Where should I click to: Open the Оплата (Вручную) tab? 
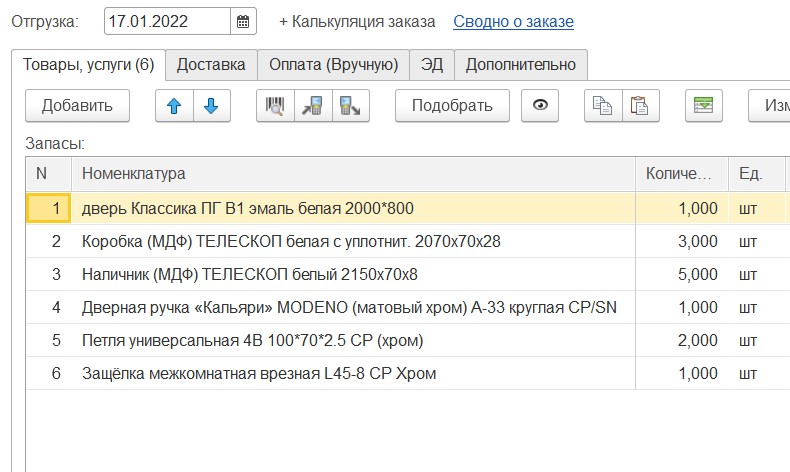(x=333, y=65)
